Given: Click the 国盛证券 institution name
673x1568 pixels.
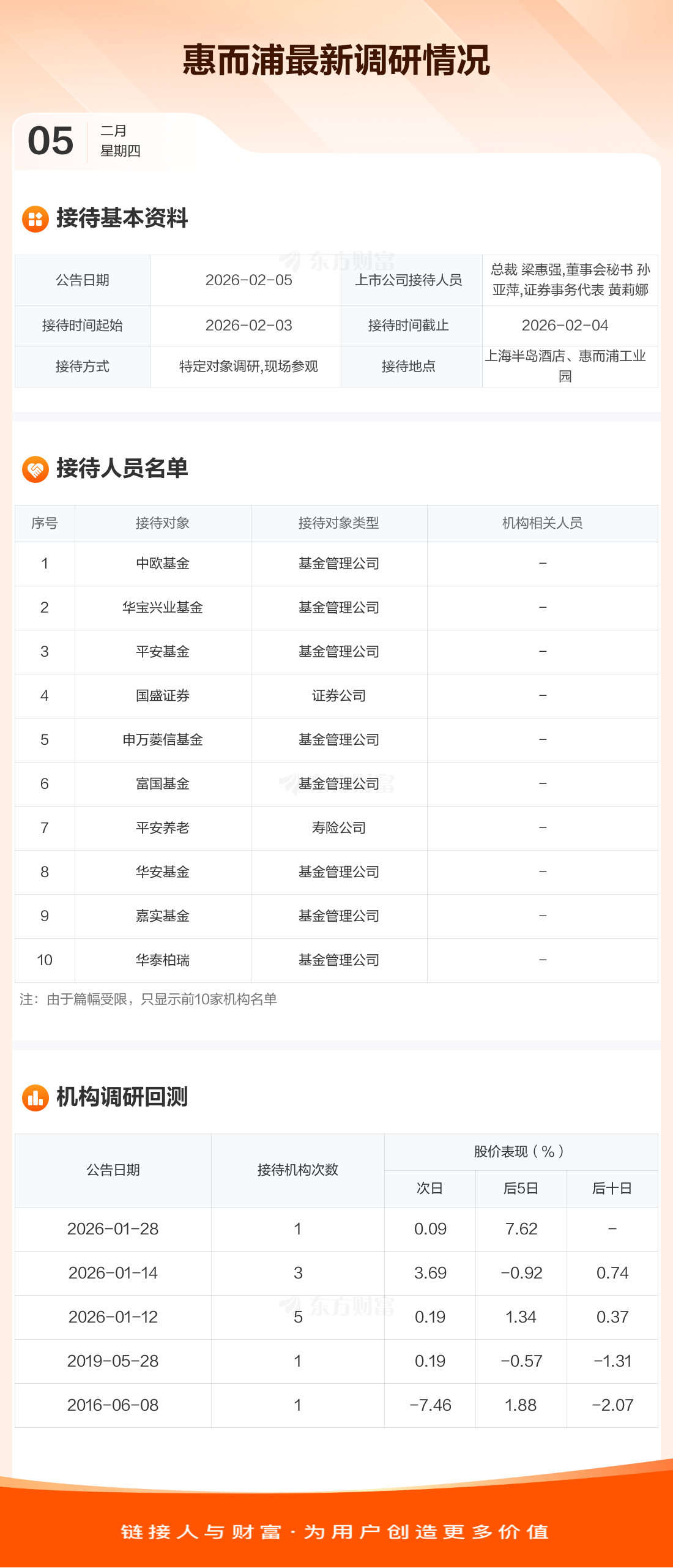Looking at the screenshot, I should [163, 696].
